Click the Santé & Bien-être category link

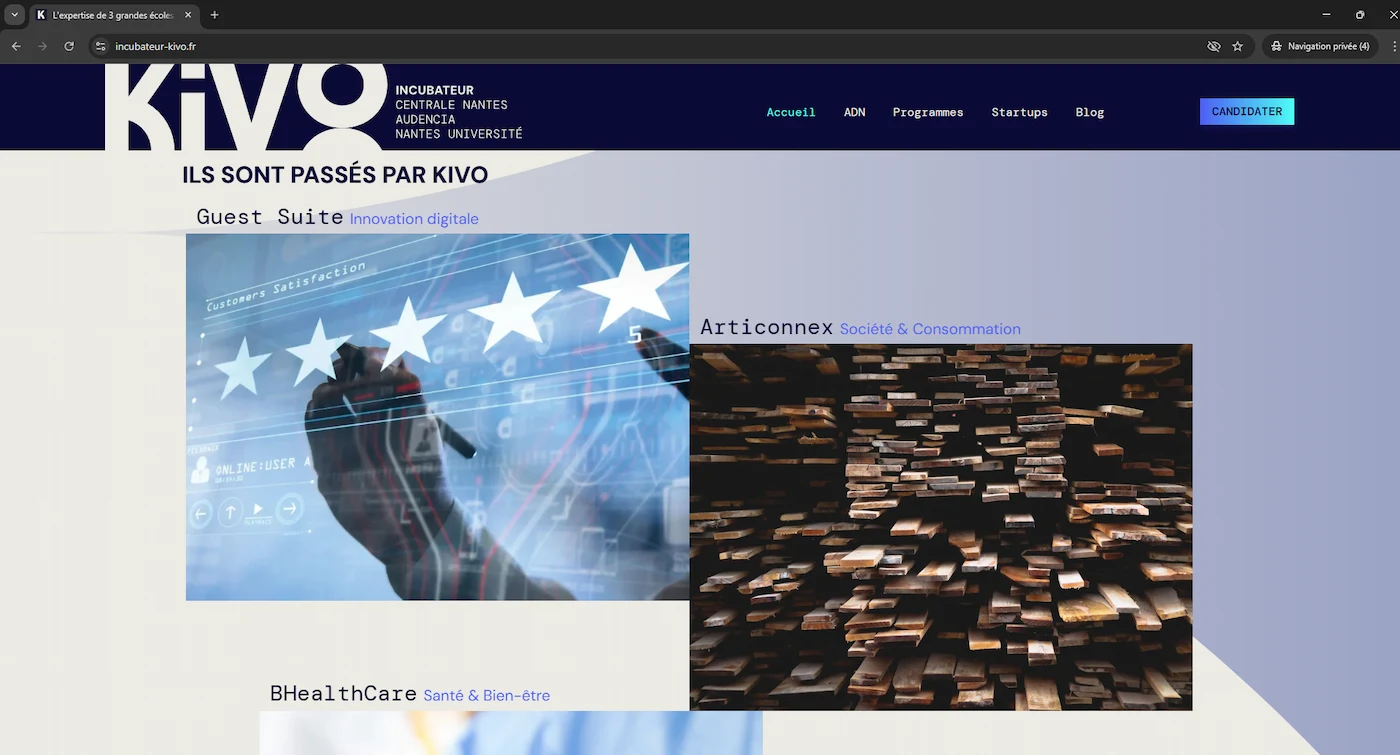coord(486,695)
